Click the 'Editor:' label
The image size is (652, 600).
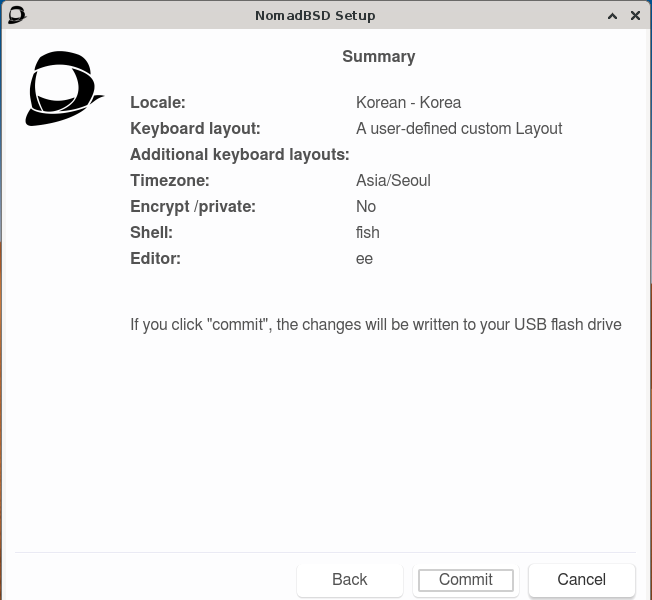(x=156, y=259)
